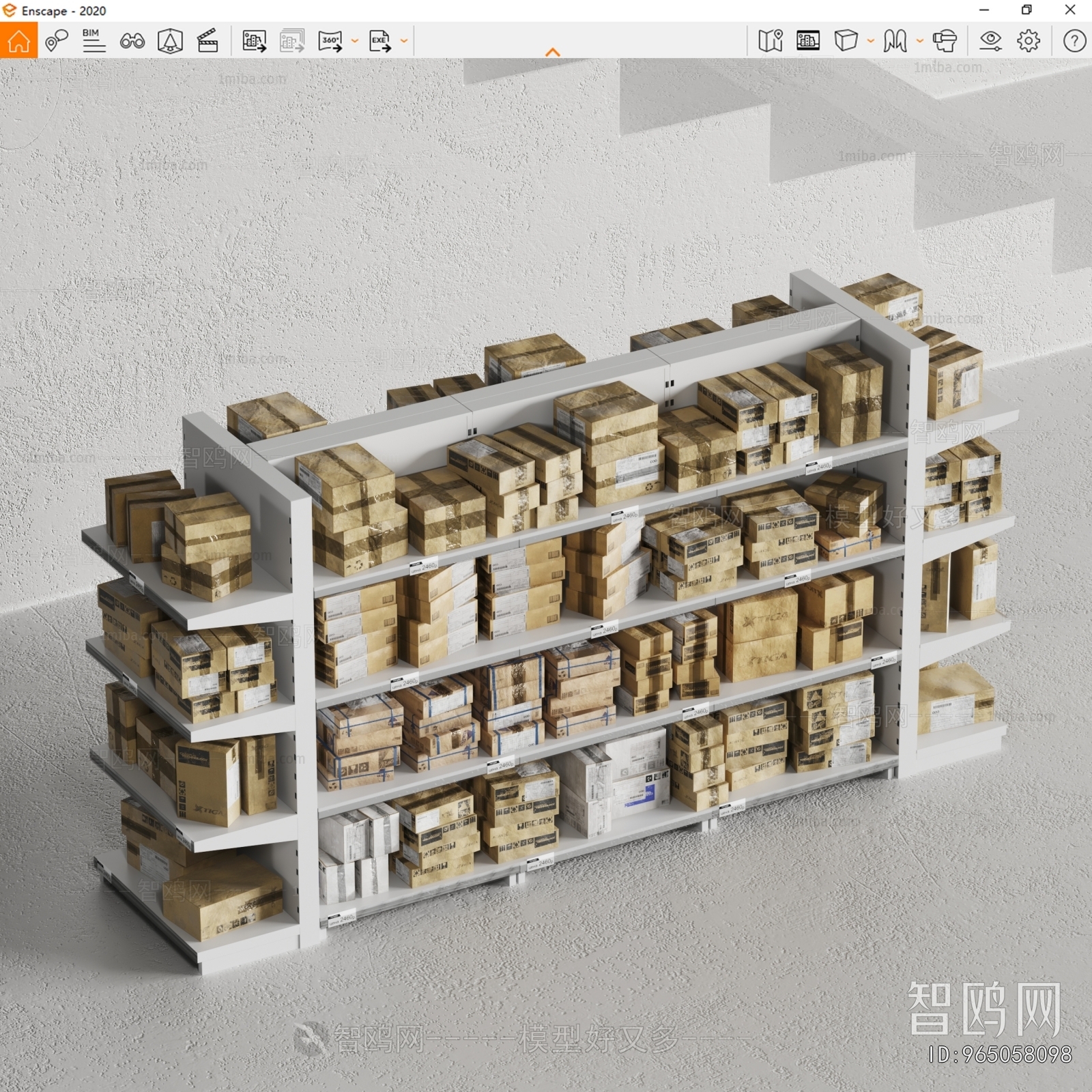Viewport: 1092px width, 1092px height.
Task: Open the Asset Library icon
Action: [808, 41]
